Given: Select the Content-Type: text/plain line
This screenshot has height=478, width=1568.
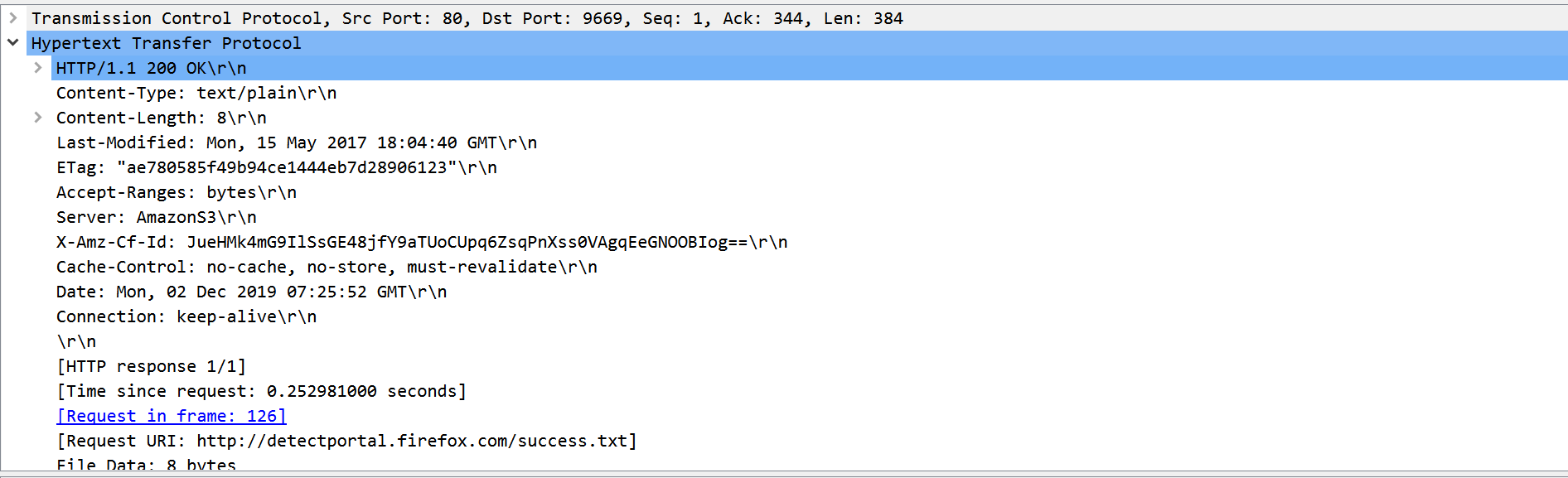Looking at the screenshot, I should click(x=196, y=93).
